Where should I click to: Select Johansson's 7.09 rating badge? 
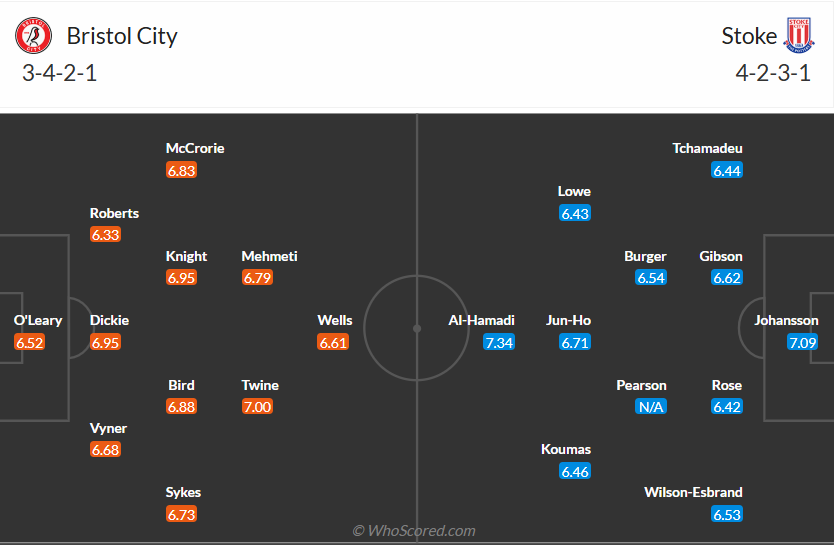[803, 342]
